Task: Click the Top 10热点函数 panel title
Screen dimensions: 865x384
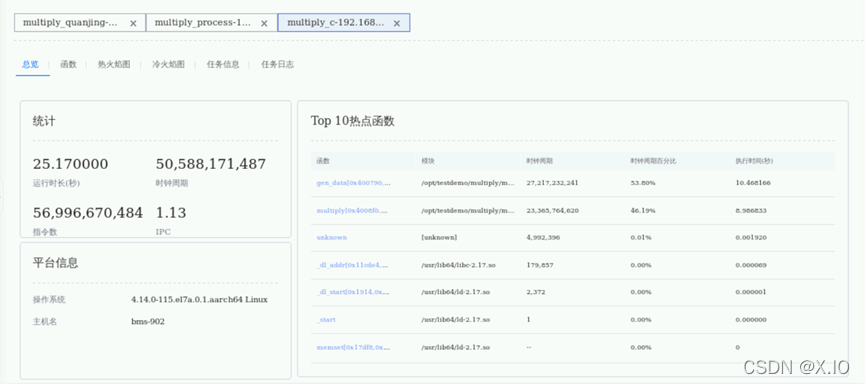Action: tap(353, 121)
